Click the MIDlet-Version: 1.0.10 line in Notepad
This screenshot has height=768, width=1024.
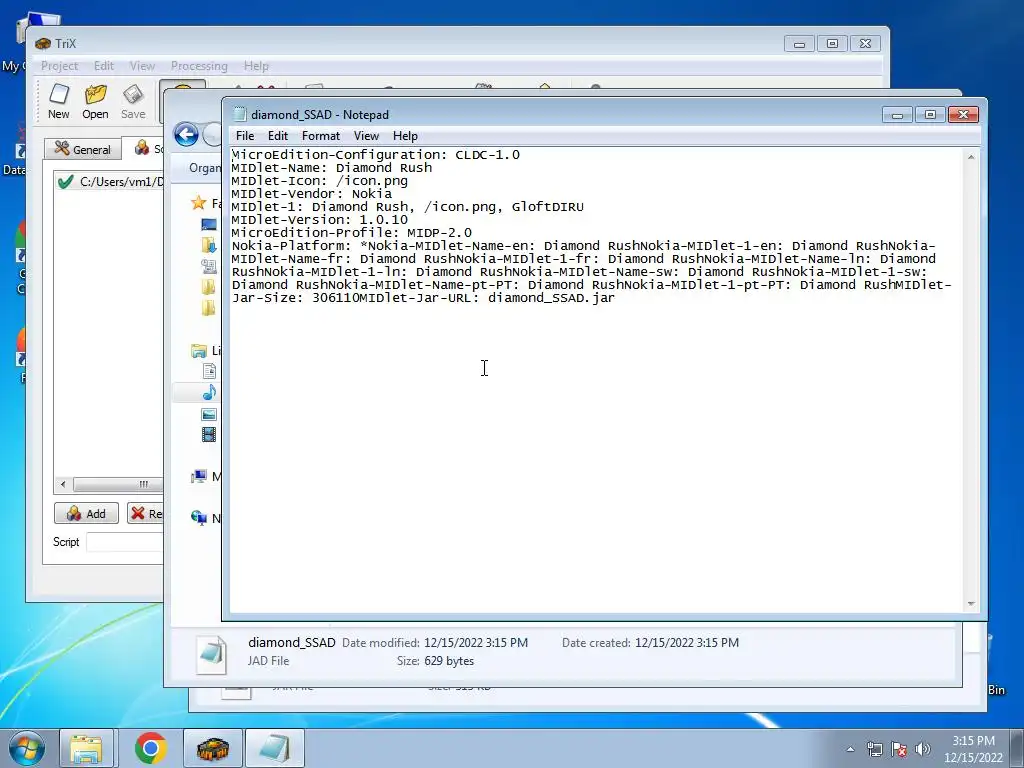tap(319, 219)
